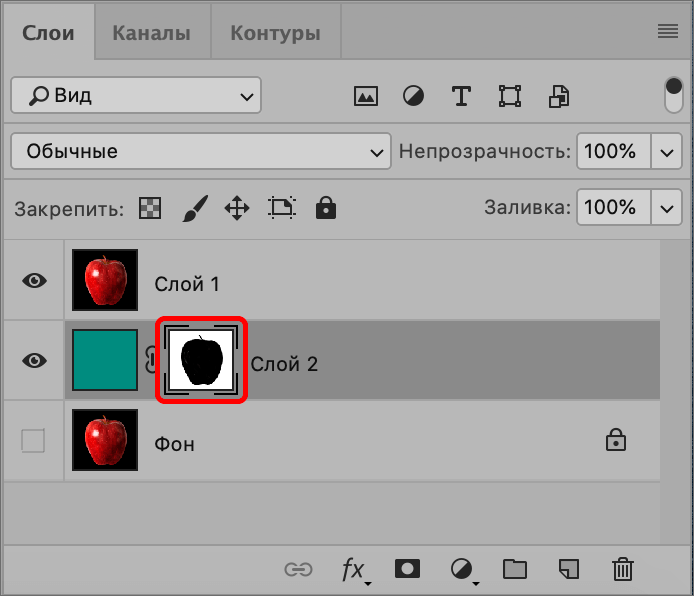
Task: Filter for smart objects icon
Action: point(559,96)
